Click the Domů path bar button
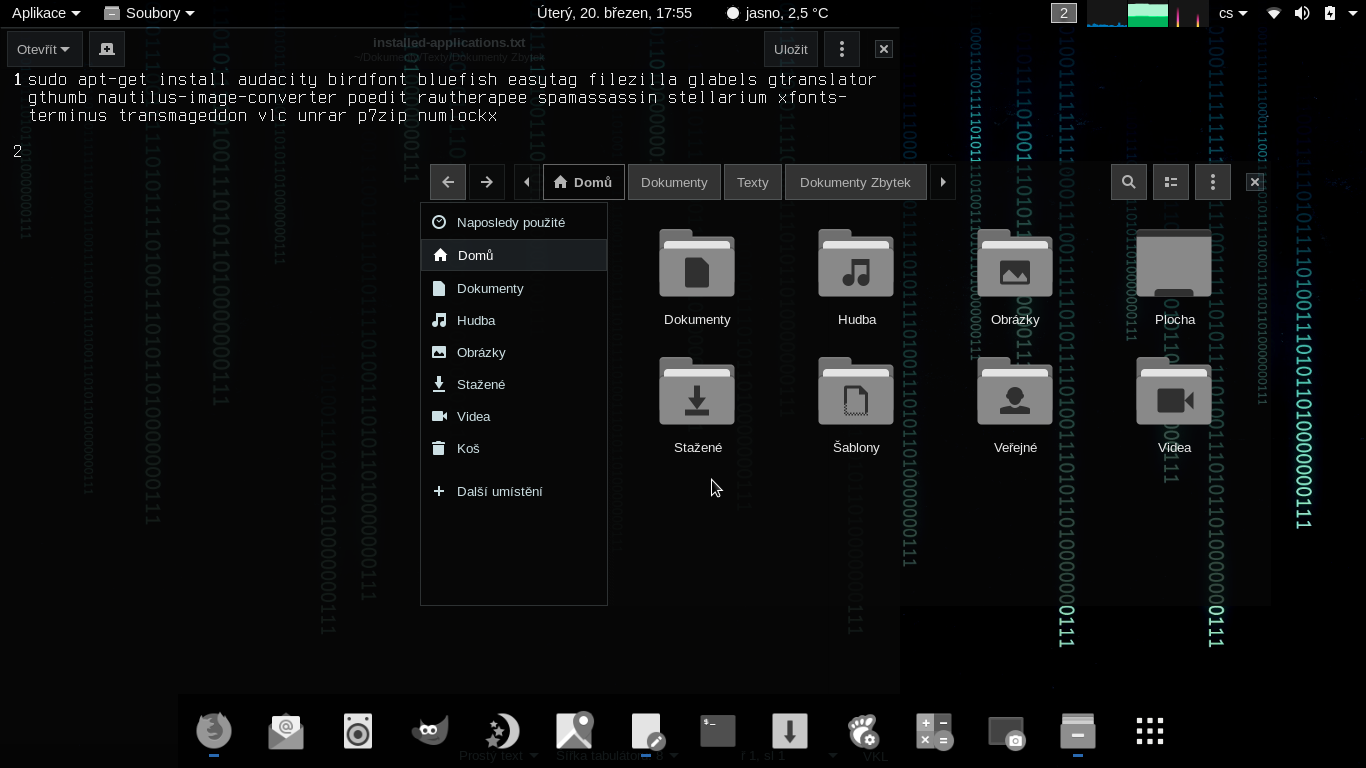 tap(584, 182)
